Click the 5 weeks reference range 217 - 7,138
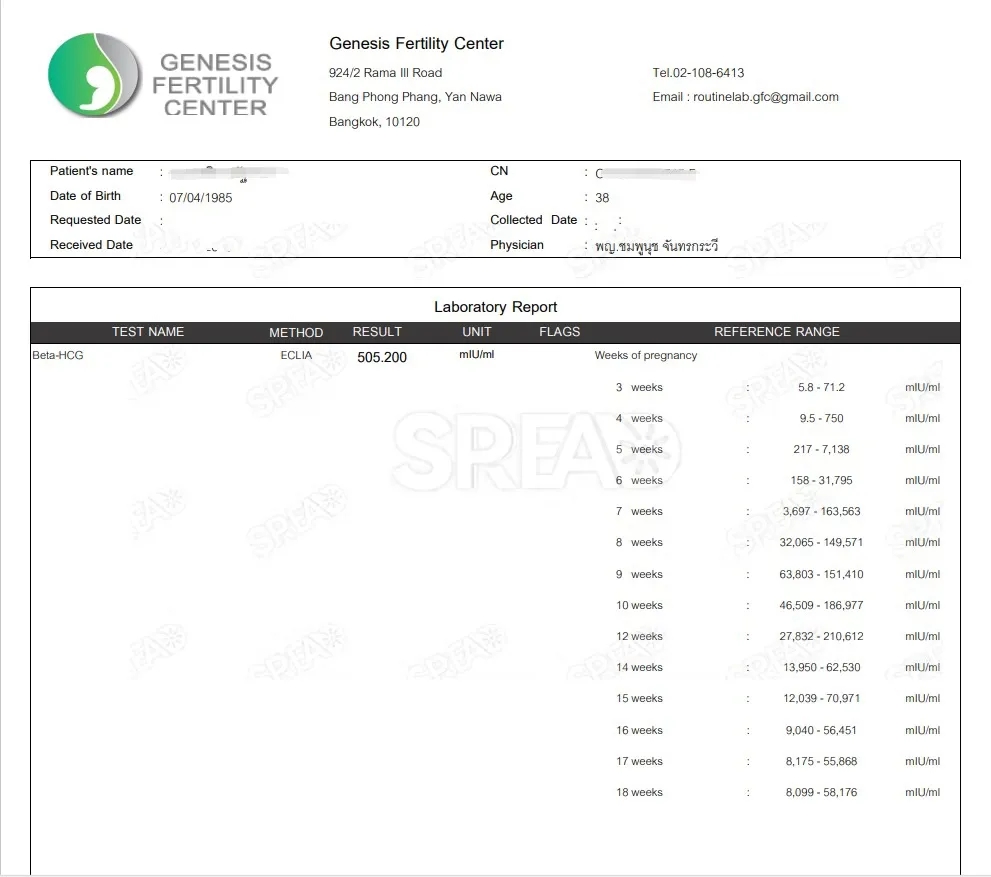 coord(821,450)
